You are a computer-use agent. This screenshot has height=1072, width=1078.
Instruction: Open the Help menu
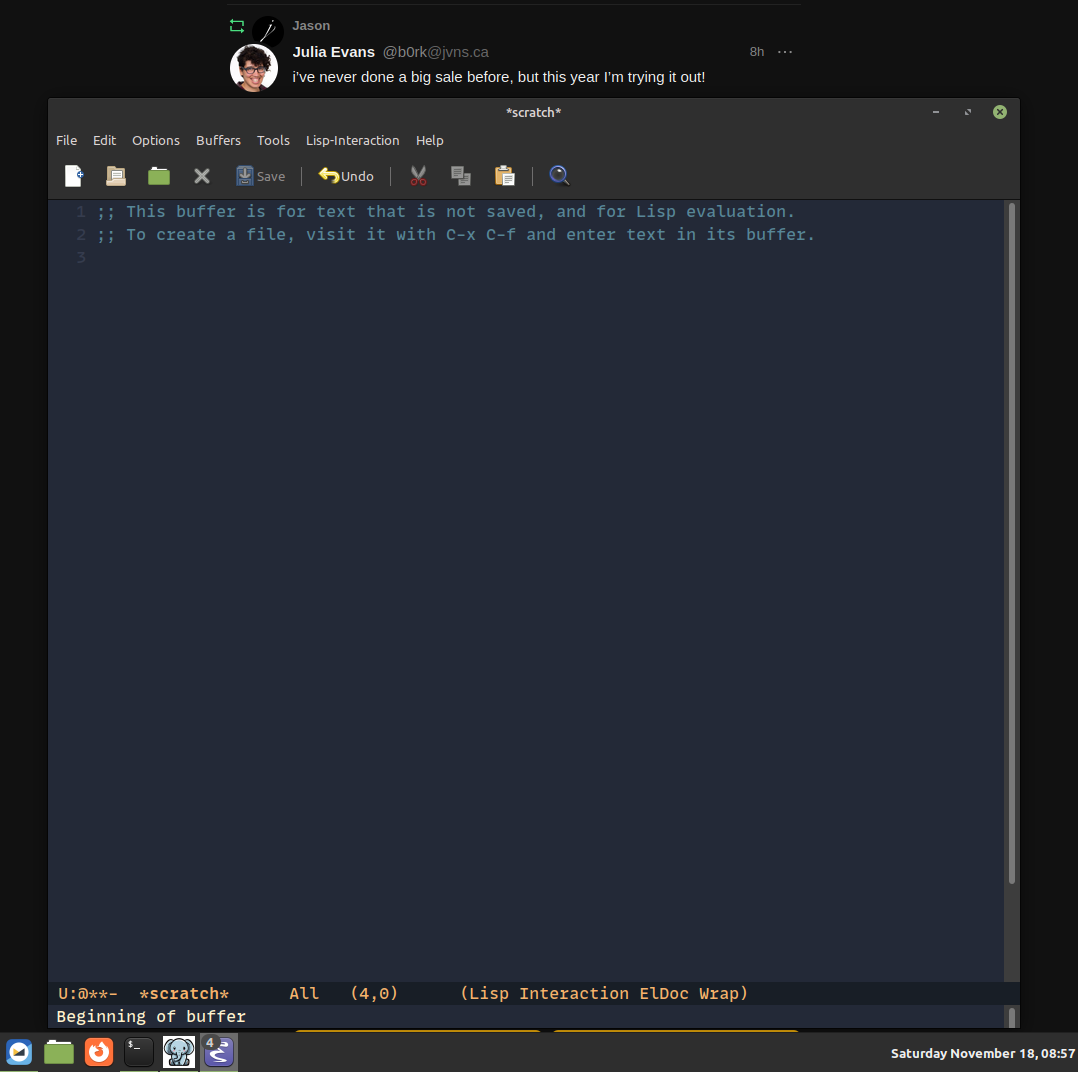[x=430, y=140]
